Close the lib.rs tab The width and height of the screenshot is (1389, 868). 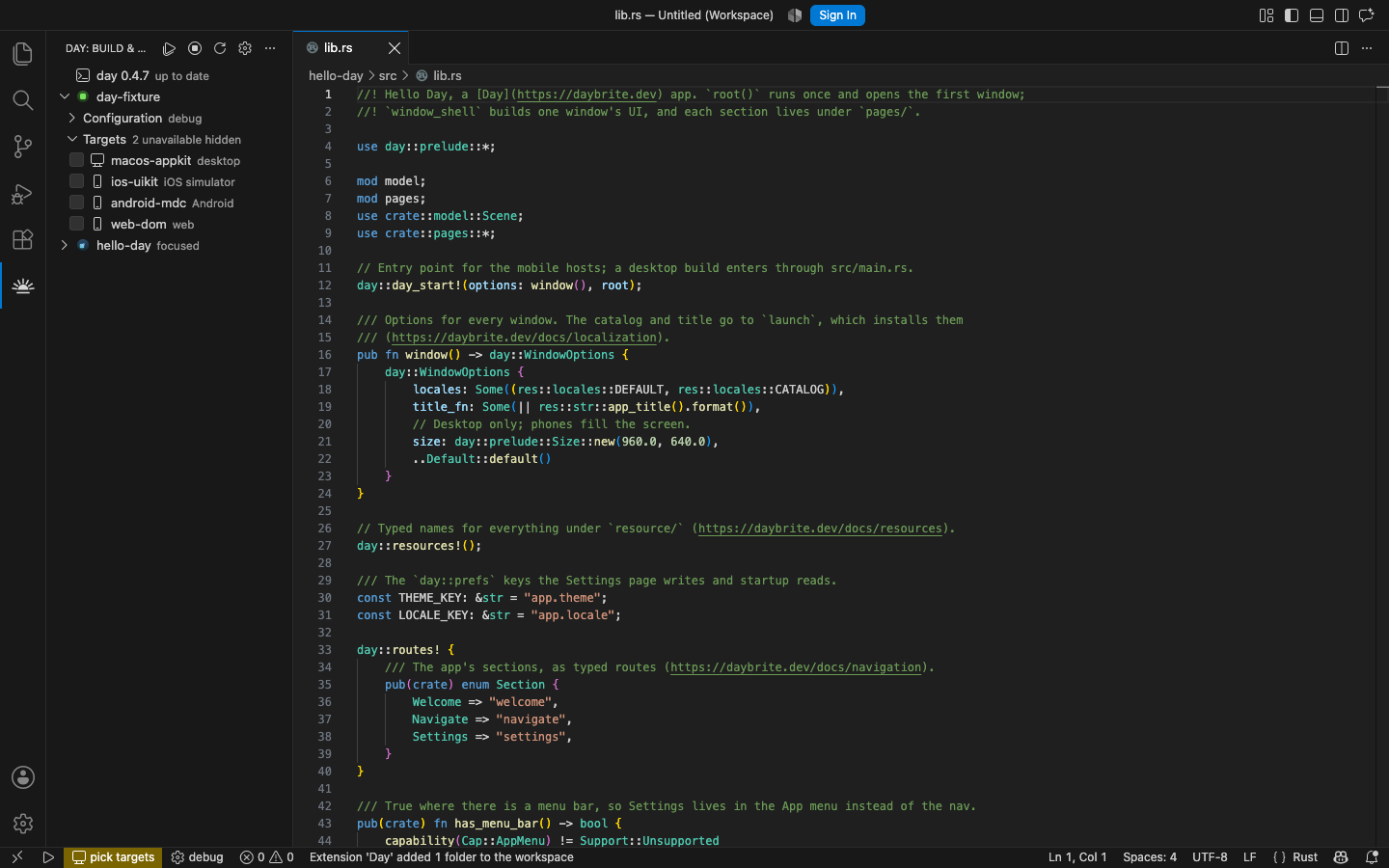395,48
